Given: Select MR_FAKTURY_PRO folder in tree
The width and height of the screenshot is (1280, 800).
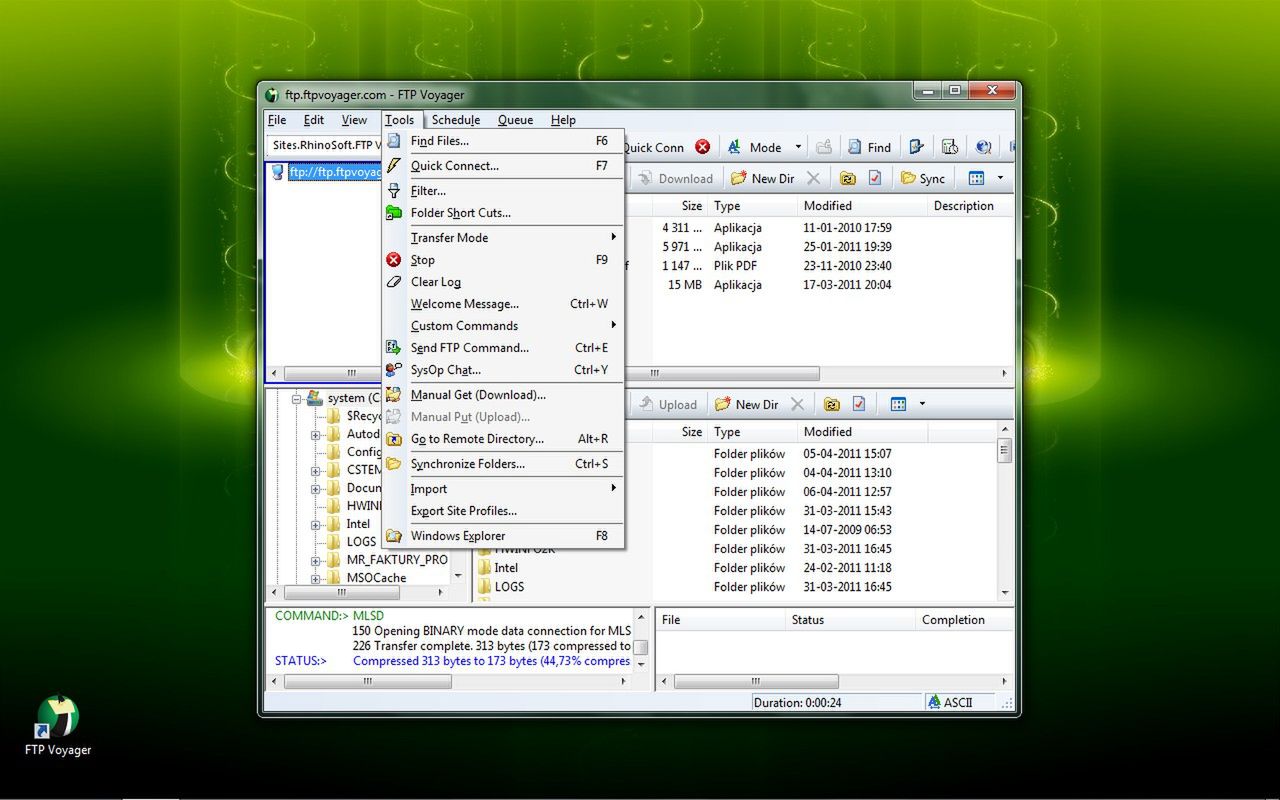Looking at the screenshot, I should pyautogui.click(x=397, y=560).
